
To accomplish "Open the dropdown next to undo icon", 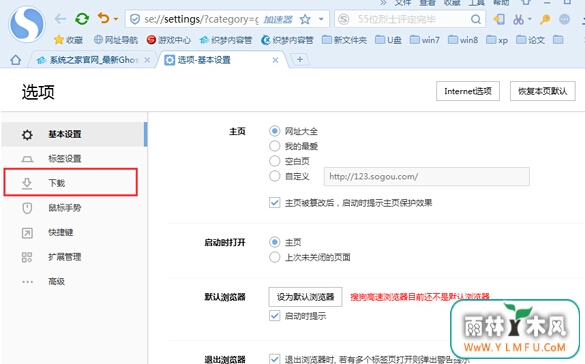I will (116, 19).
